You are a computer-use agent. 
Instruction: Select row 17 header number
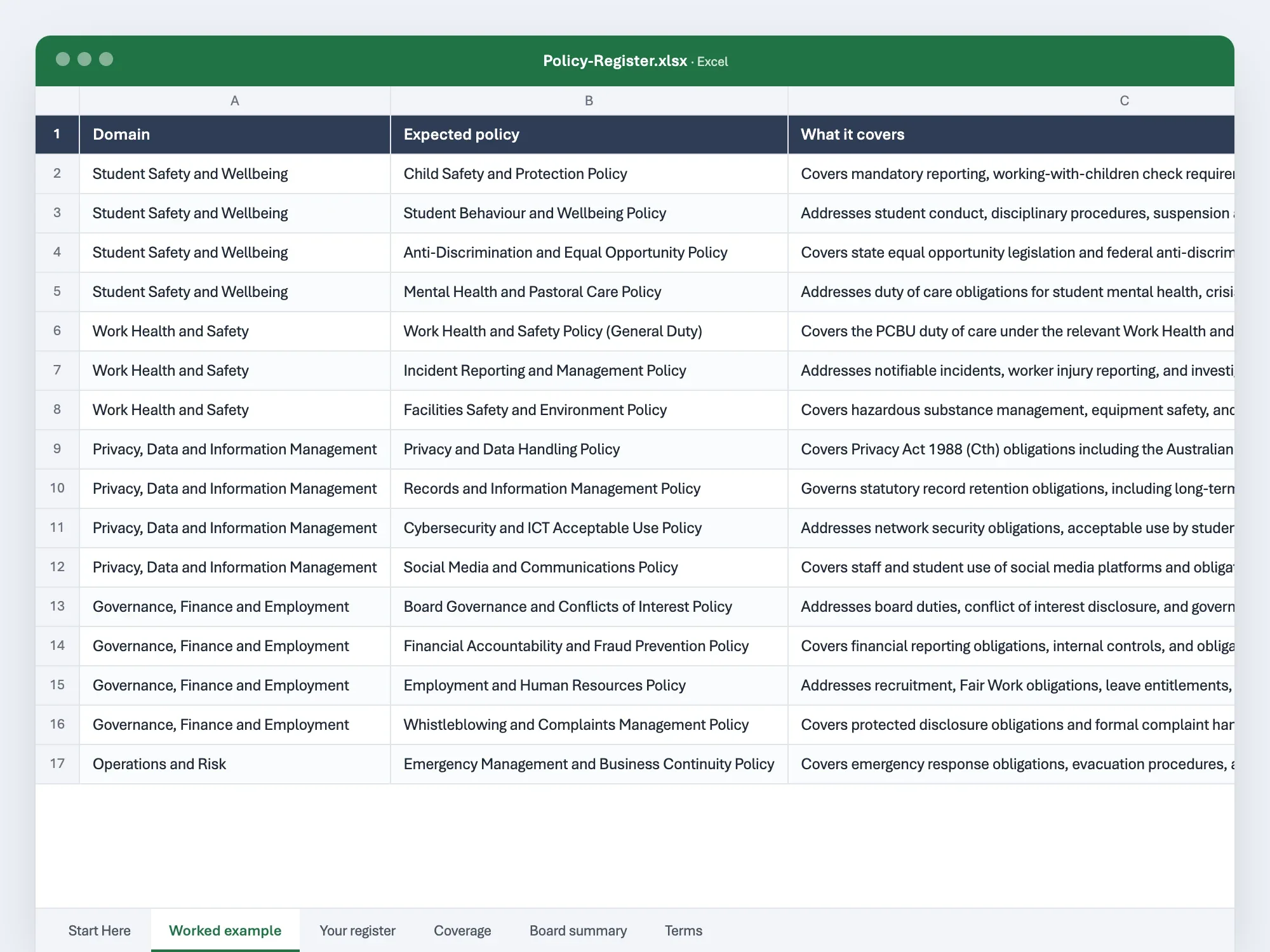click(x=57, y=764)
